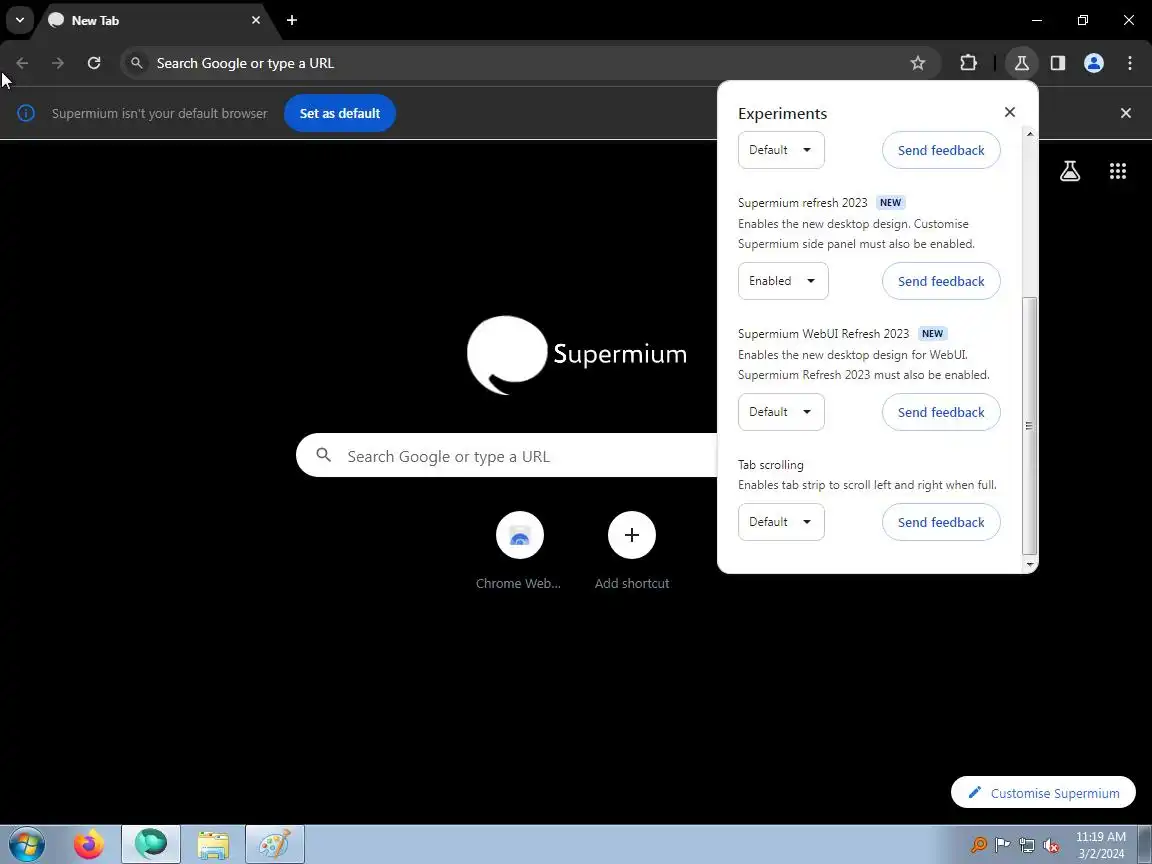The width and height of the screenshot is (1152, 864).
Task: Click the Tab scrolling experiment title
Action: point(771,464)
